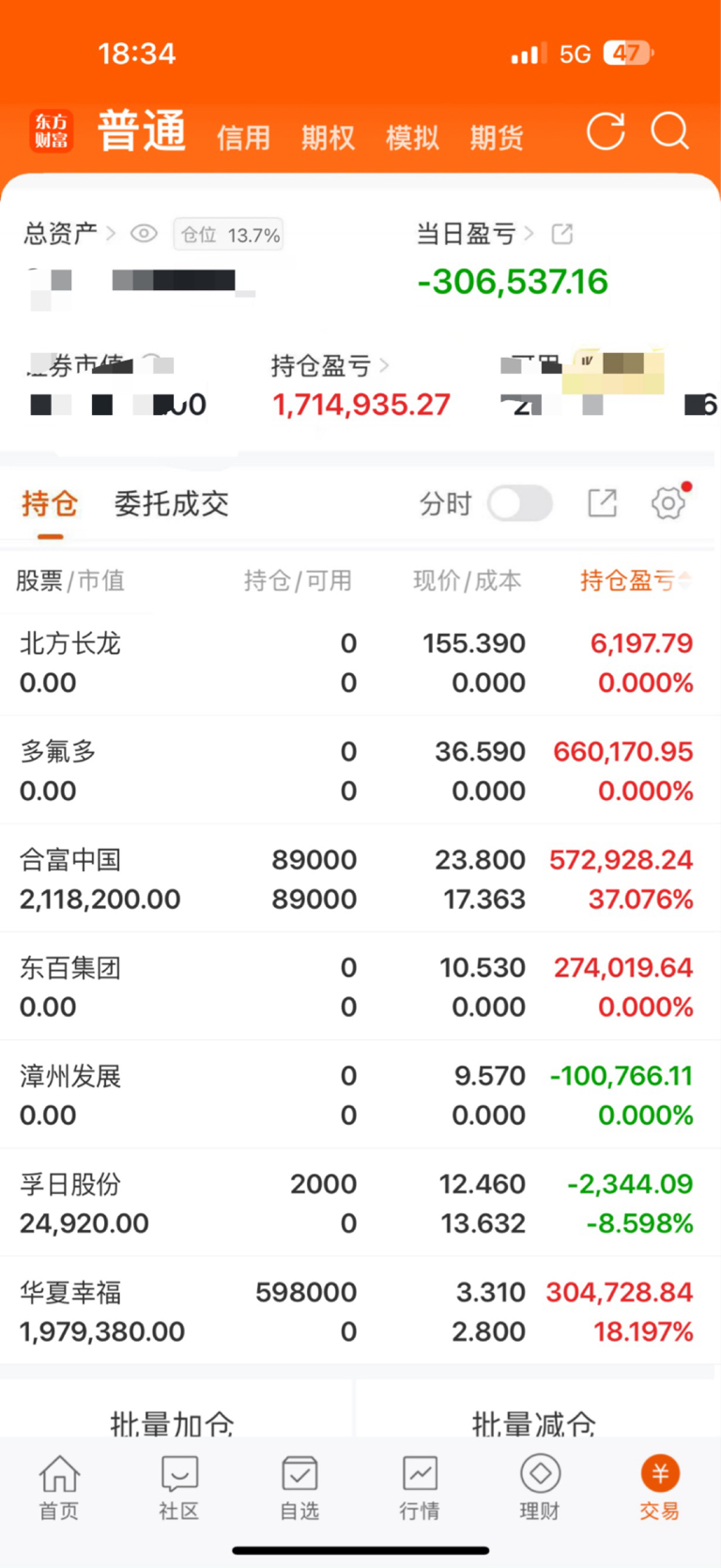Open 合富中国 holding row
Viewport: 721px width, 1568px height.
360,879
